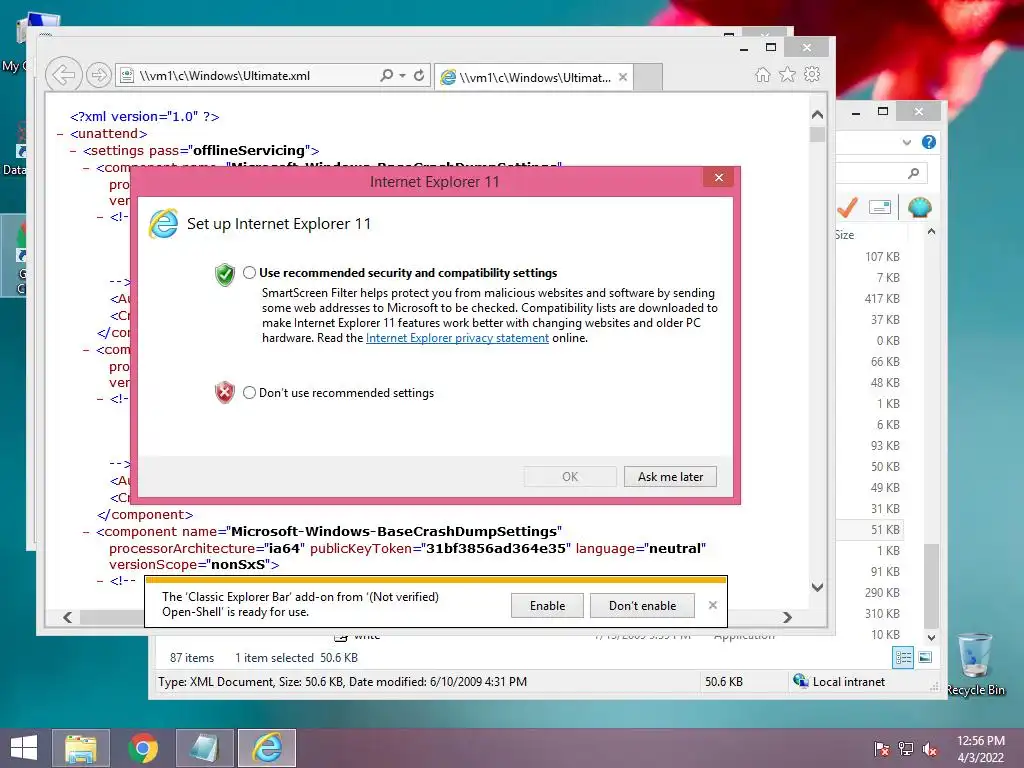
Task: Click the rename box icon in Explorer toolbar
Action: pyautogui.click(x=880, y=208)
